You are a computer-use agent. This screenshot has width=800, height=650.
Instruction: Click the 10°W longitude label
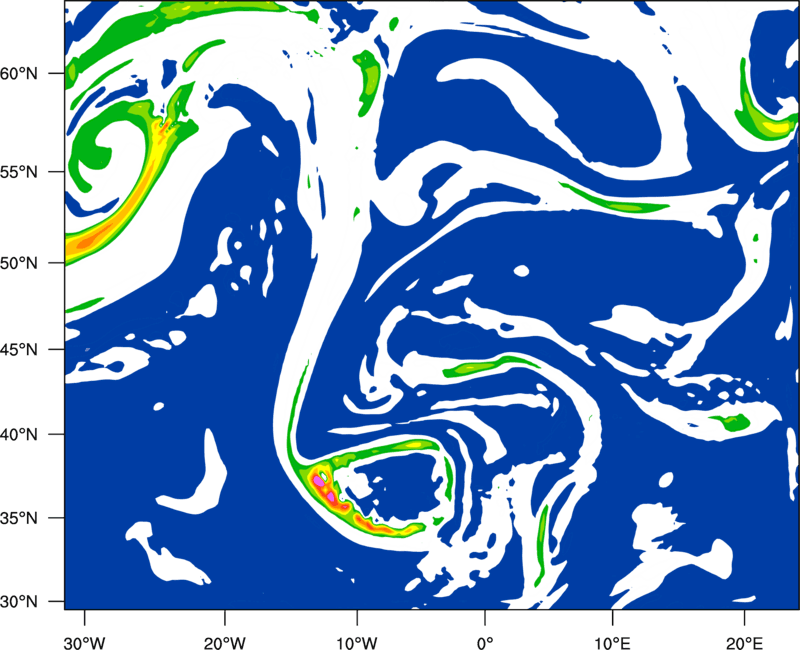[356, 643]
